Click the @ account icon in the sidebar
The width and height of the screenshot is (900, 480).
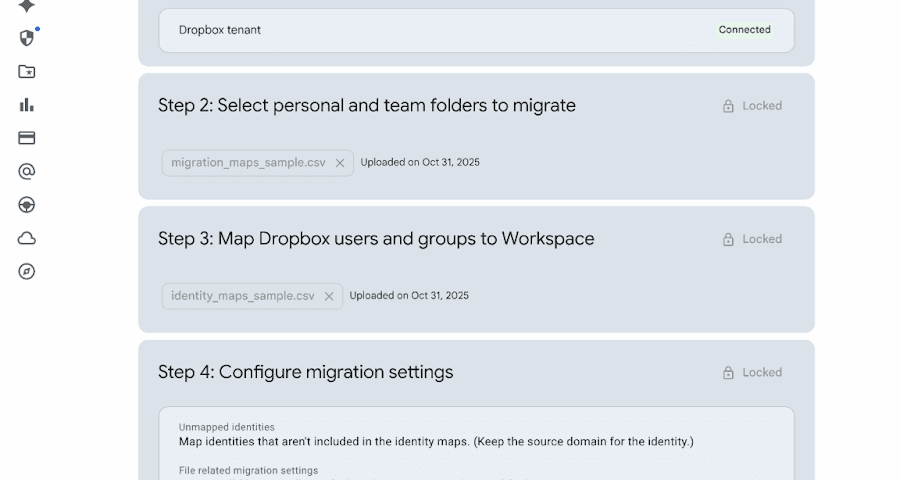tap(27, 172)
